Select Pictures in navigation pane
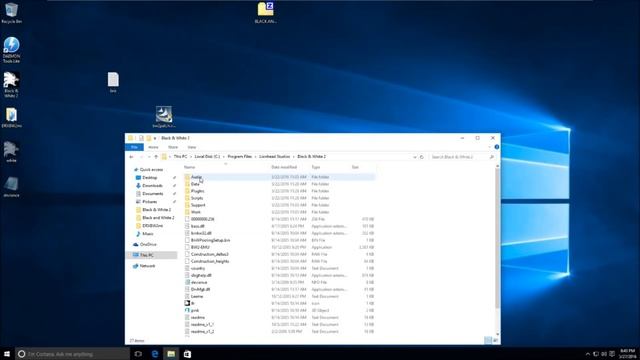 (x=149, y=202)
